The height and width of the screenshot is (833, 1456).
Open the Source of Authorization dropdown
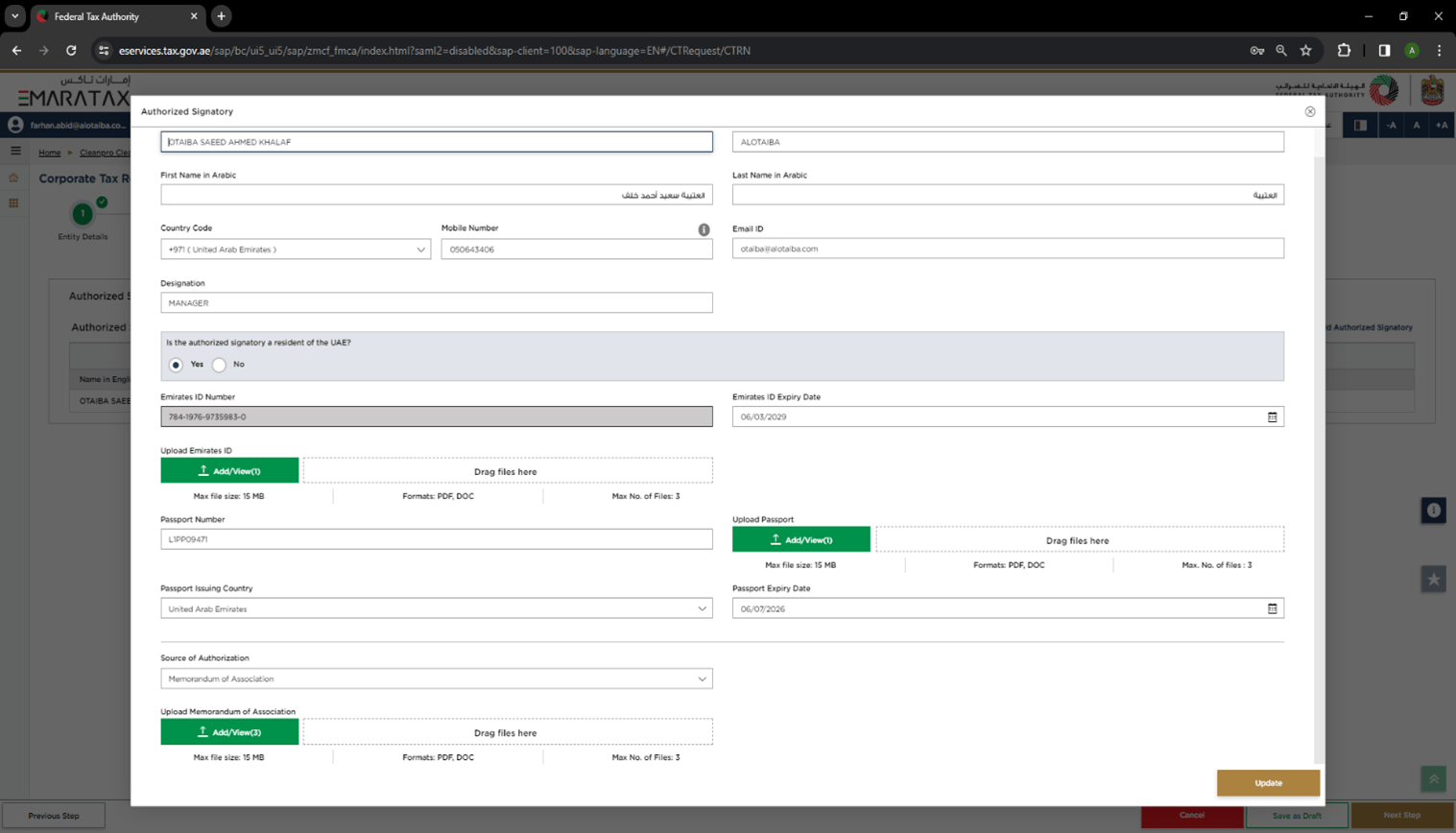coord(437,678)
